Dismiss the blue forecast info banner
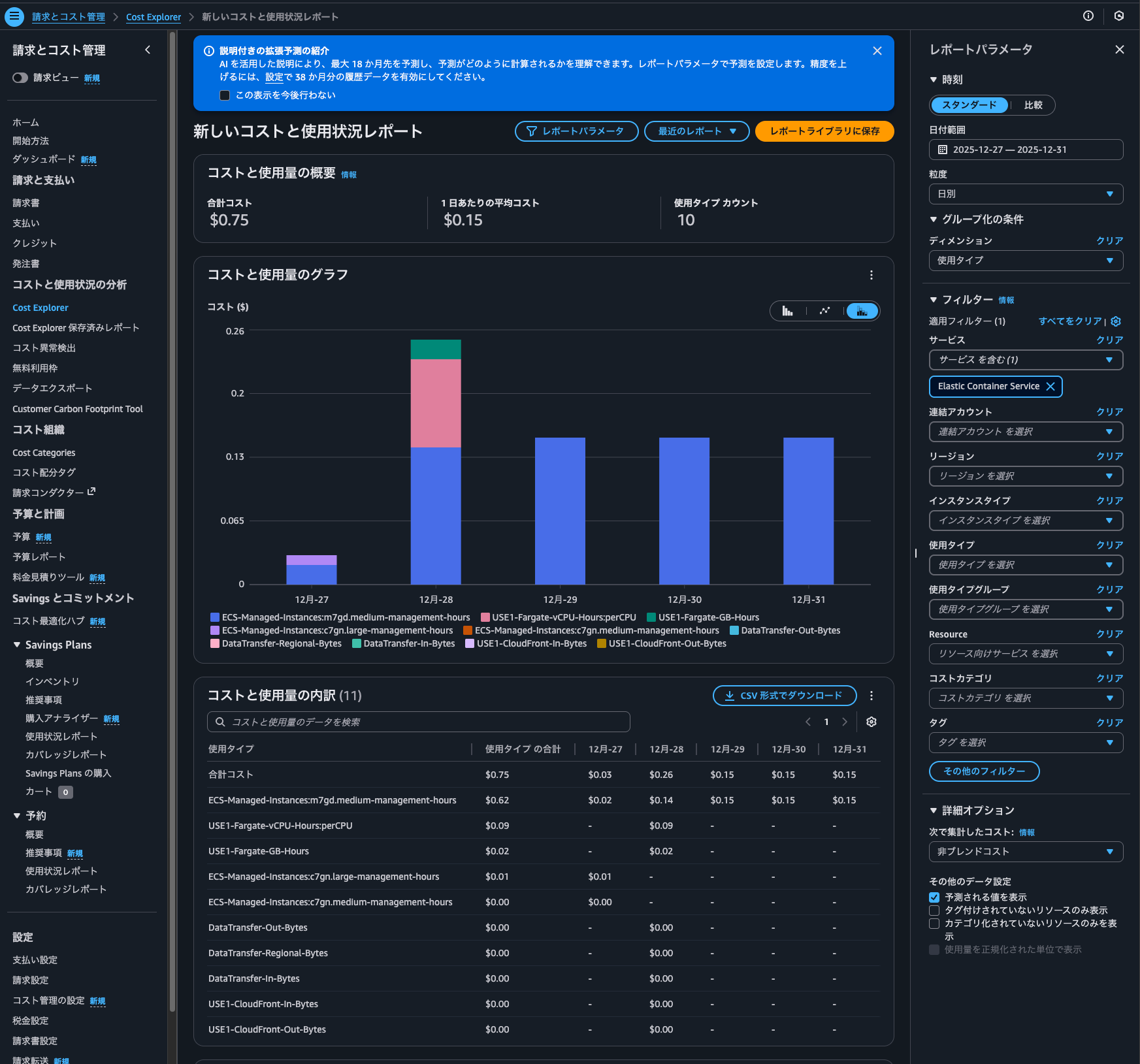The image size is (1140, 1064). coord(877,51)
